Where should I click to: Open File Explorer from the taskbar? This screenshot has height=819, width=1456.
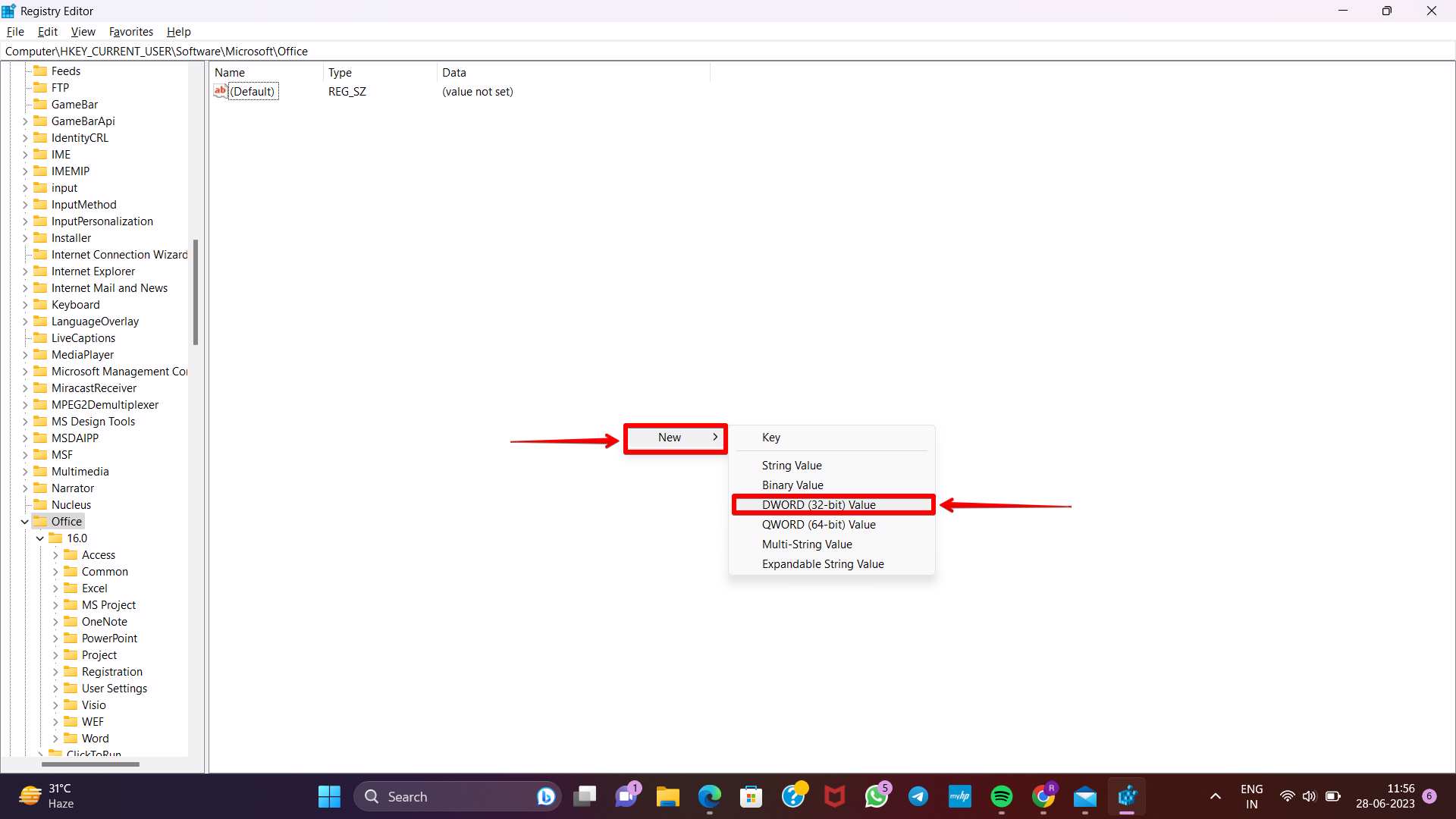coord(667,796)
